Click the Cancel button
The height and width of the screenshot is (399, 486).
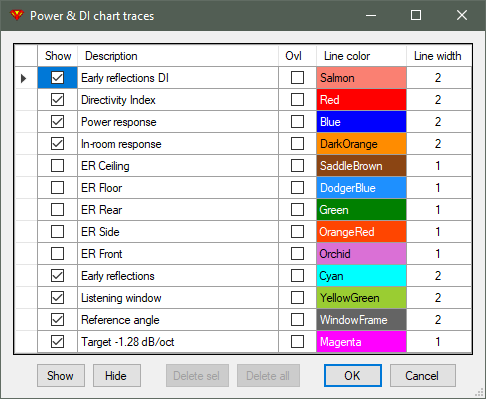[423, 376]
